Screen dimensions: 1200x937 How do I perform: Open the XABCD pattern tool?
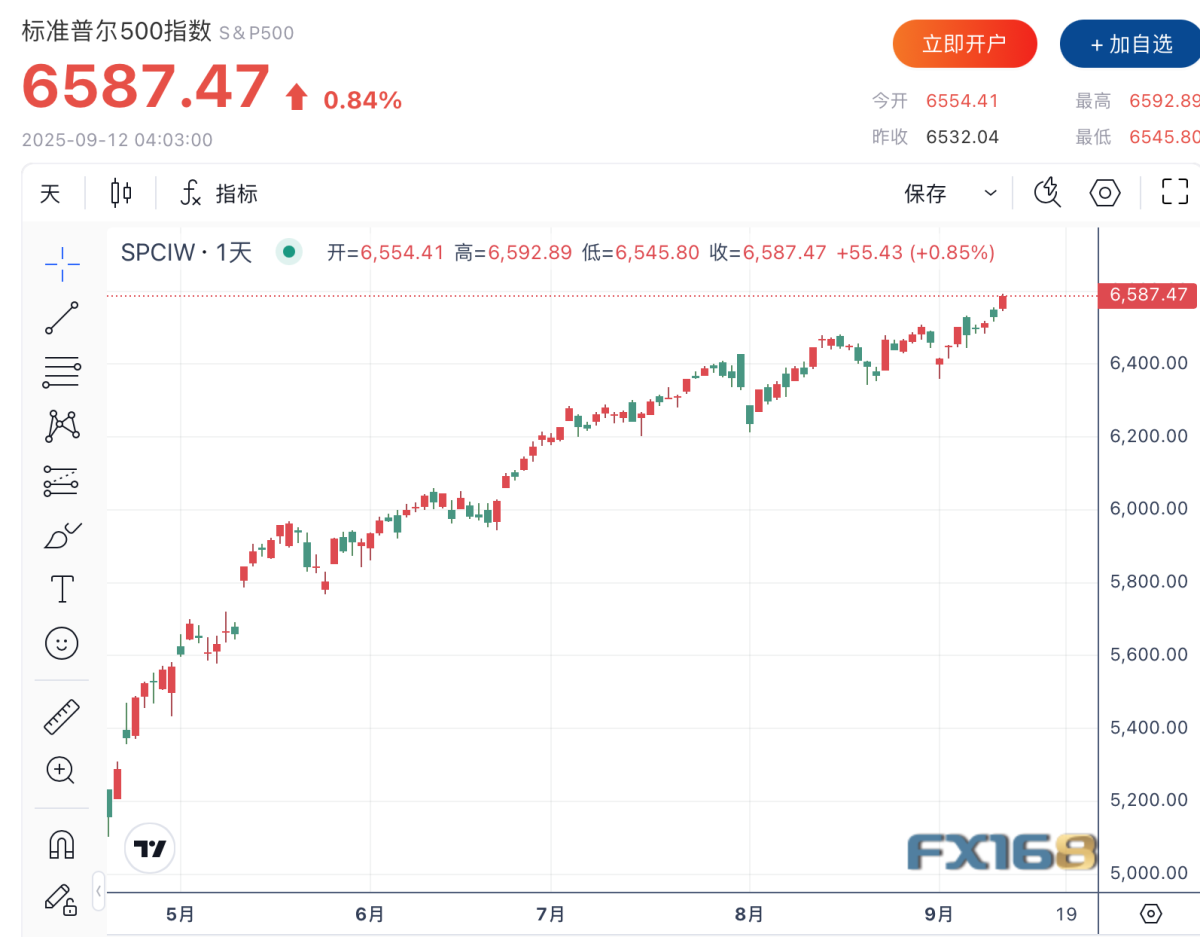tap(61, 425)
